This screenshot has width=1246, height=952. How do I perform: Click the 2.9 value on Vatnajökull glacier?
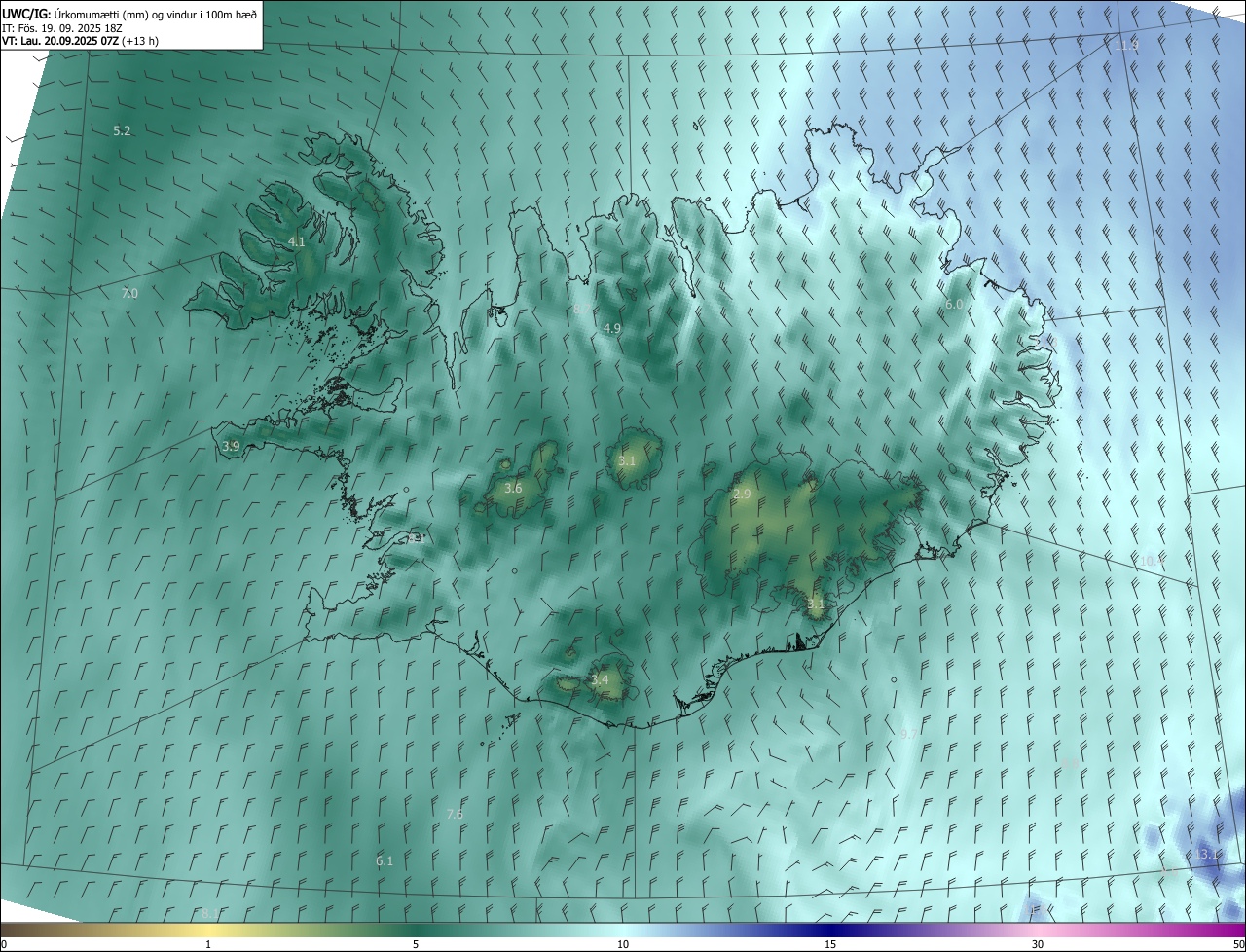[x=742, y=494]
